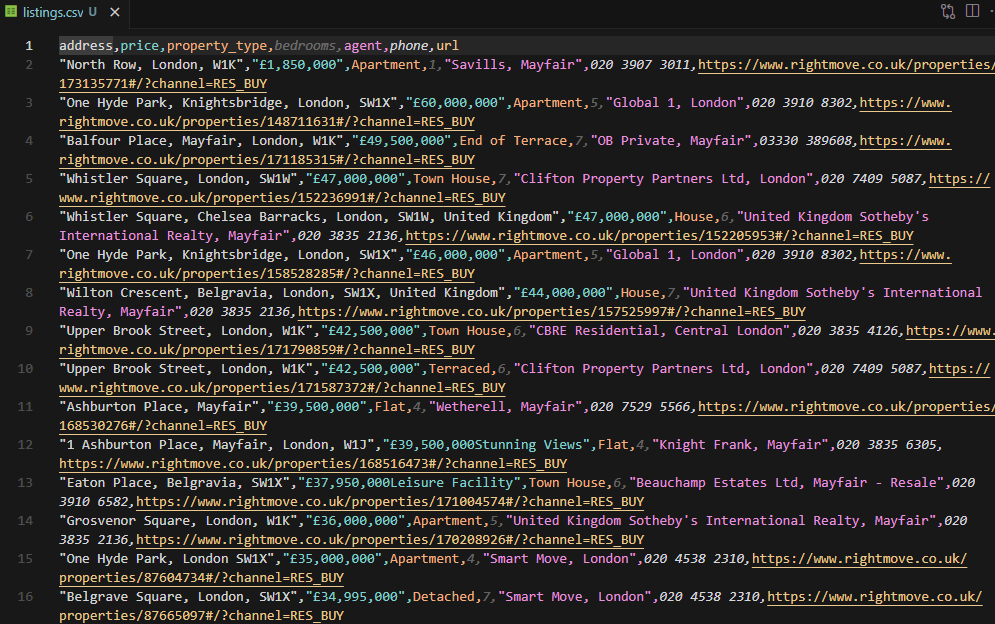Click line number 16 in the gutter
Image resolution: width=995 pixels, height=624 pixels.
[29, 597]
